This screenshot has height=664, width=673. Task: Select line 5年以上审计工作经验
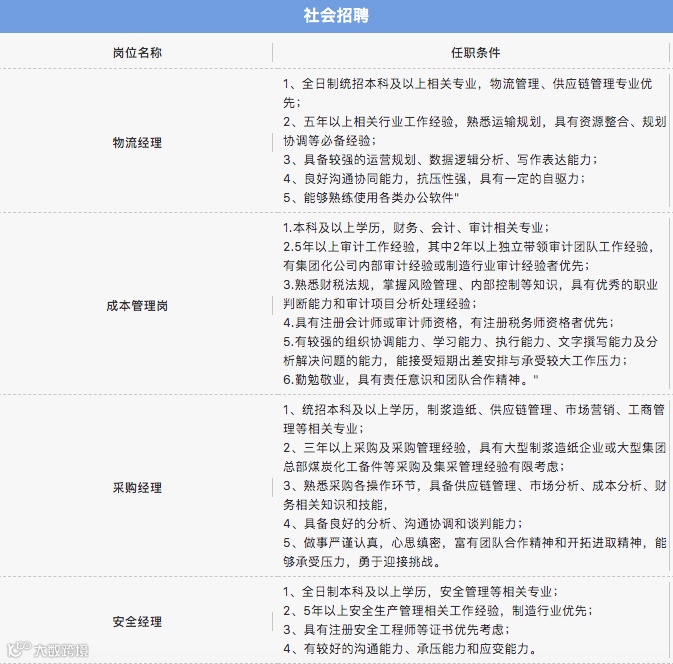coord(469,246)
